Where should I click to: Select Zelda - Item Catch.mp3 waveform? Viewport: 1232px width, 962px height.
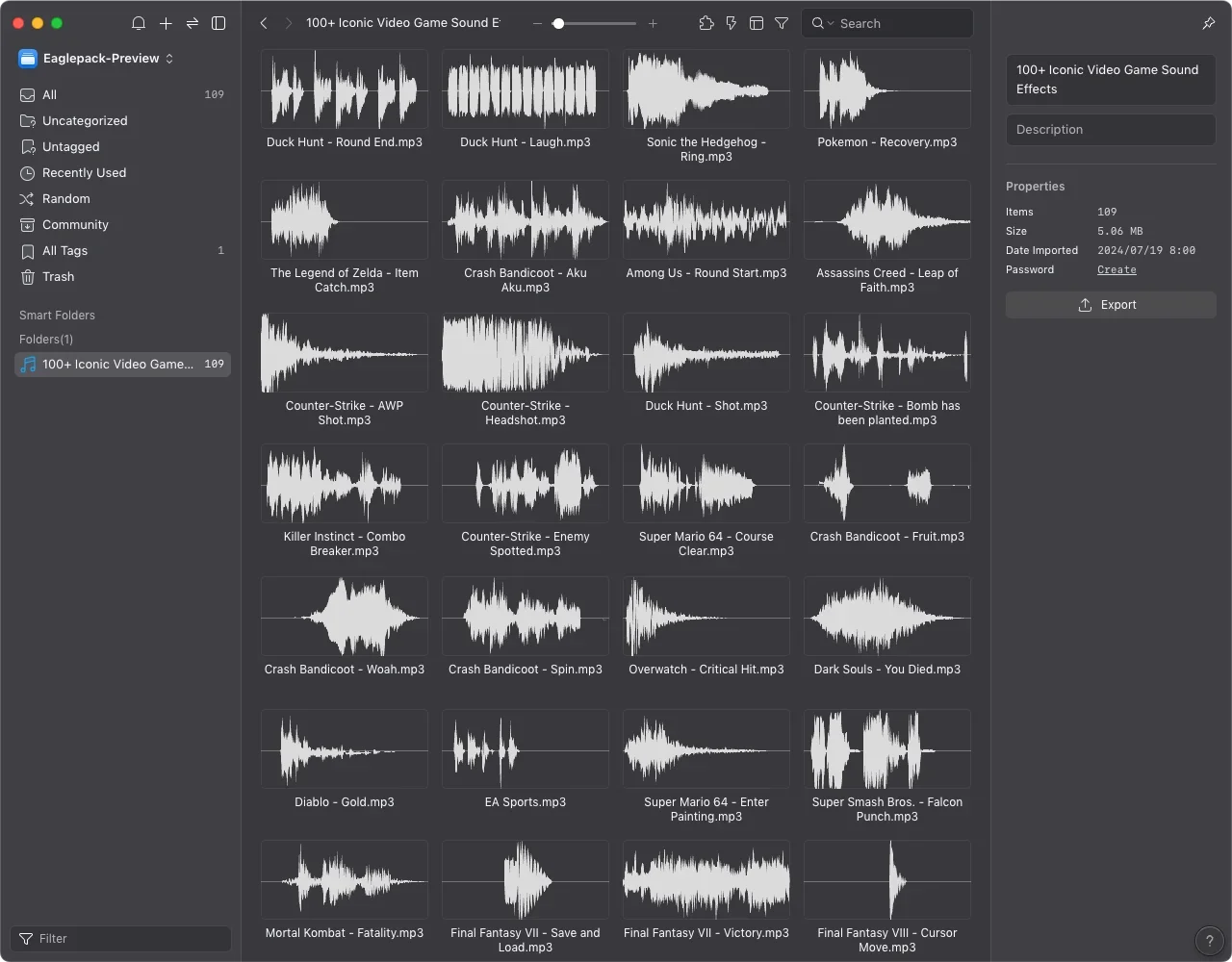345,220
